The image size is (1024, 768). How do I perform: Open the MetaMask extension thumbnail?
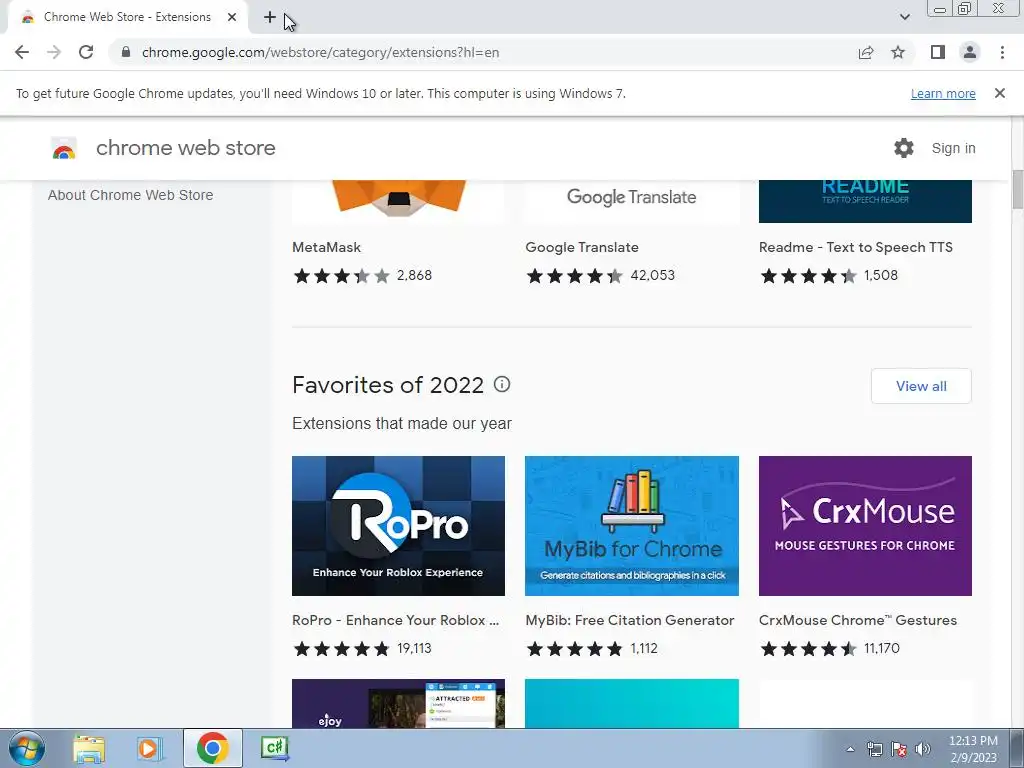pyautogui.click(x=398, y=201)
